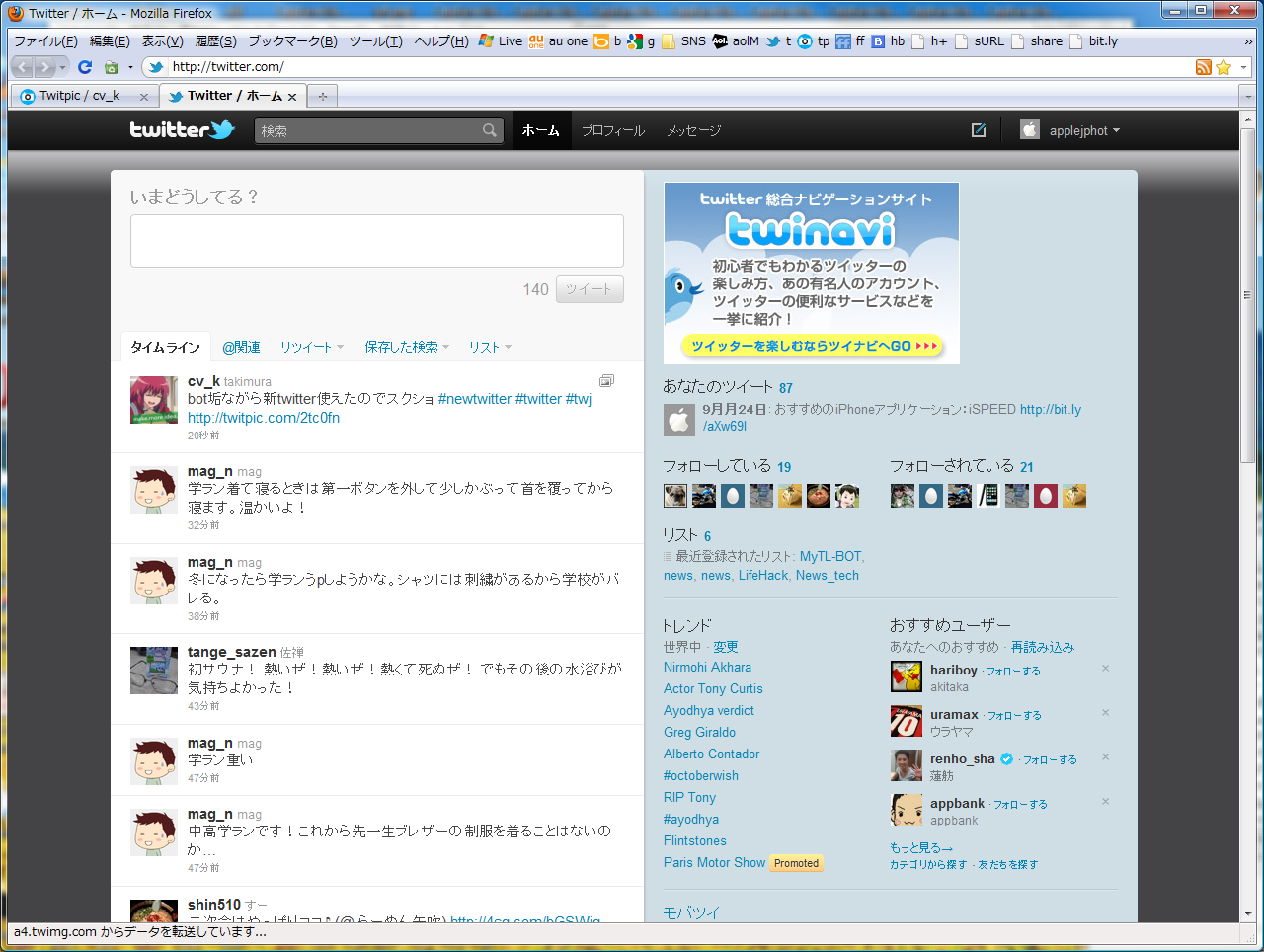Click the #newtwitter hashtag

click(475, 399)
